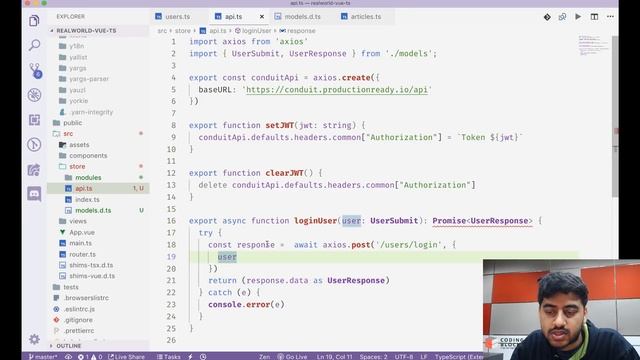
Task: Toggle Go Live server in status bar
Action: [292, 357]
